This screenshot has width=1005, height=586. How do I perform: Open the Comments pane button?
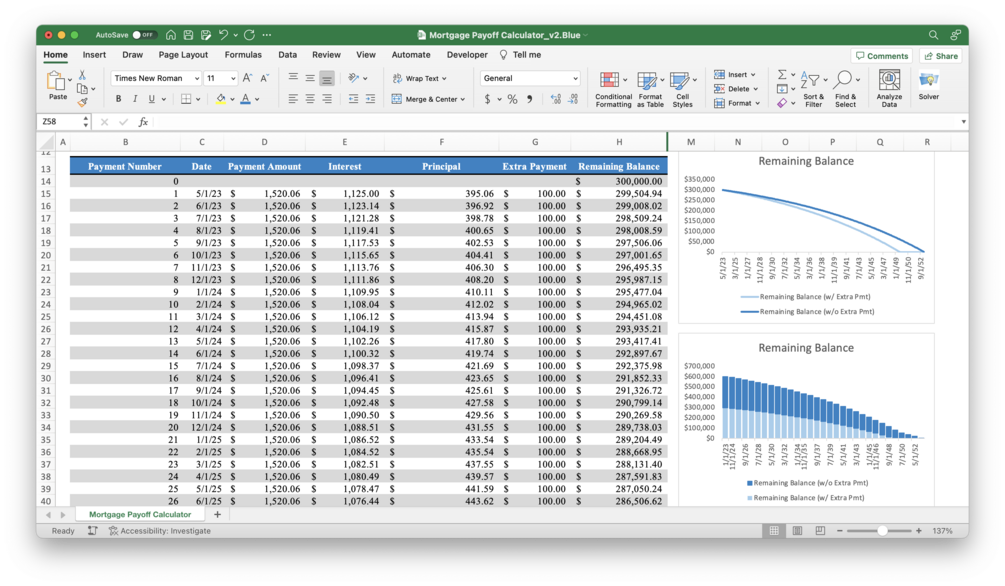tap(882, 56)
